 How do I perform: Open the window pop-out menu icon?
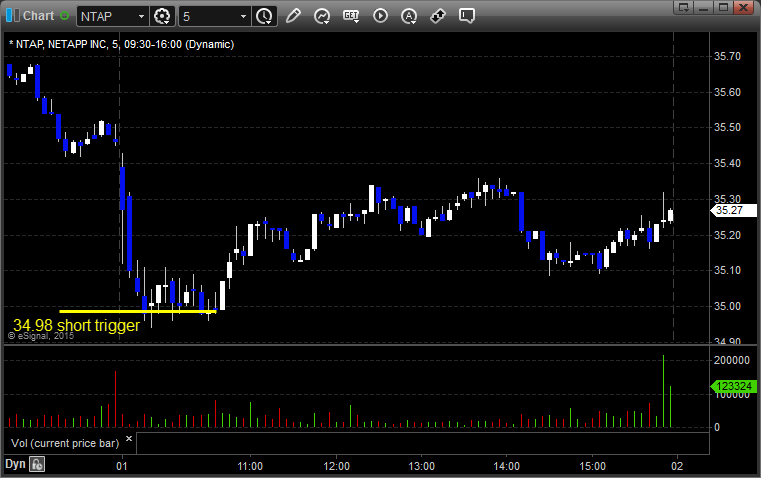click(x=684, y=7)
